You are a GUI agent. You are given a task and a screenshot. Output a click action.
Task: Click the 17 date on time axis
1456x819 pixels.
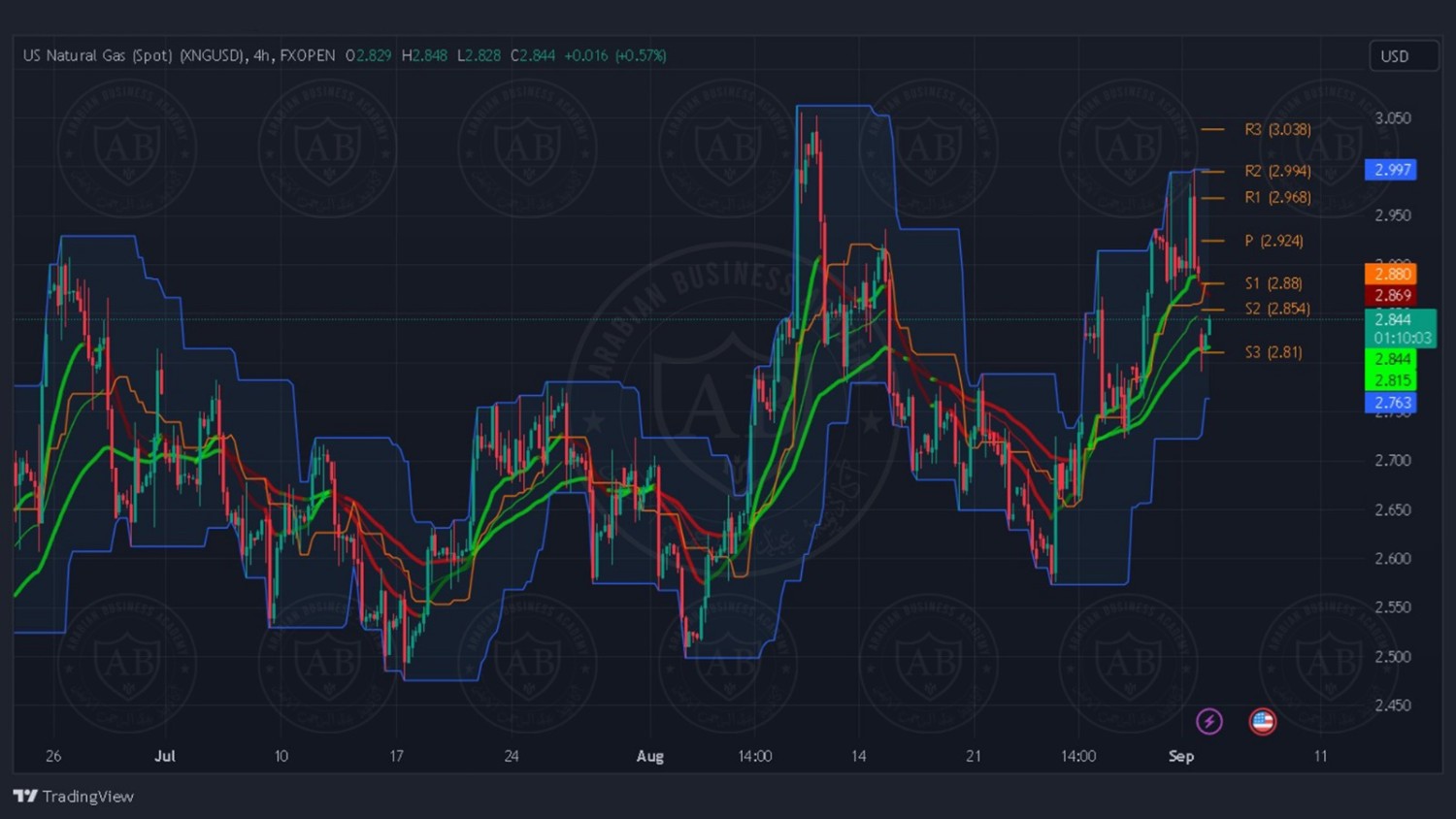pyautogui.click(x=396, y=756)
